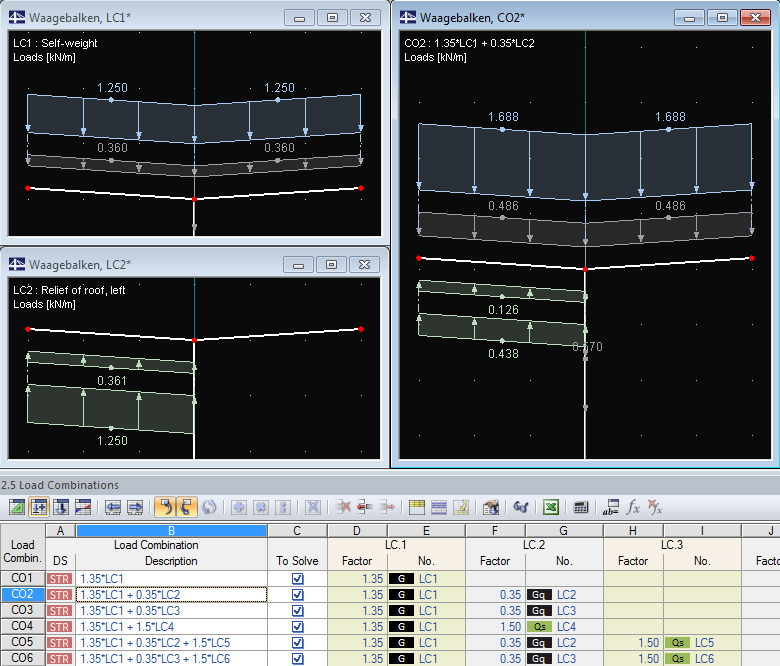780x666 pixels.
Task: Click LC.1 factor 1.35 in CO1 row
Action: click(357, 578)
